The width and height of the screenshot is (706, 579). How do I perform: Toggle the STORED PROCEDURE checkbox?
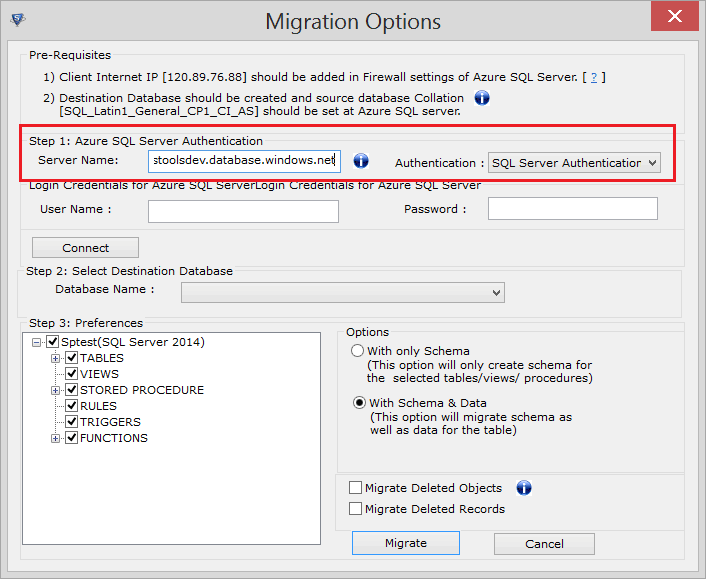tap(72, 390)
